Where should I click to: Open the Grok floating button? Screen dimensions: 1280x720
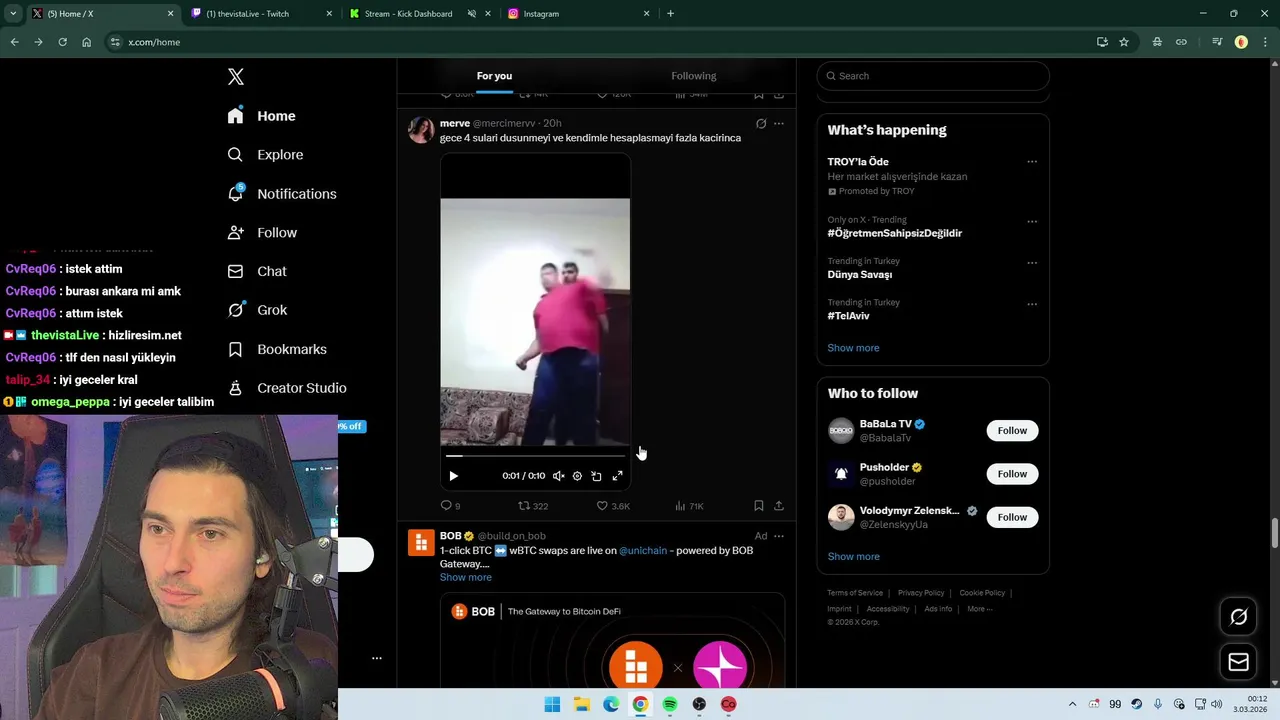pyautogui.click(x=1238, y=617)
